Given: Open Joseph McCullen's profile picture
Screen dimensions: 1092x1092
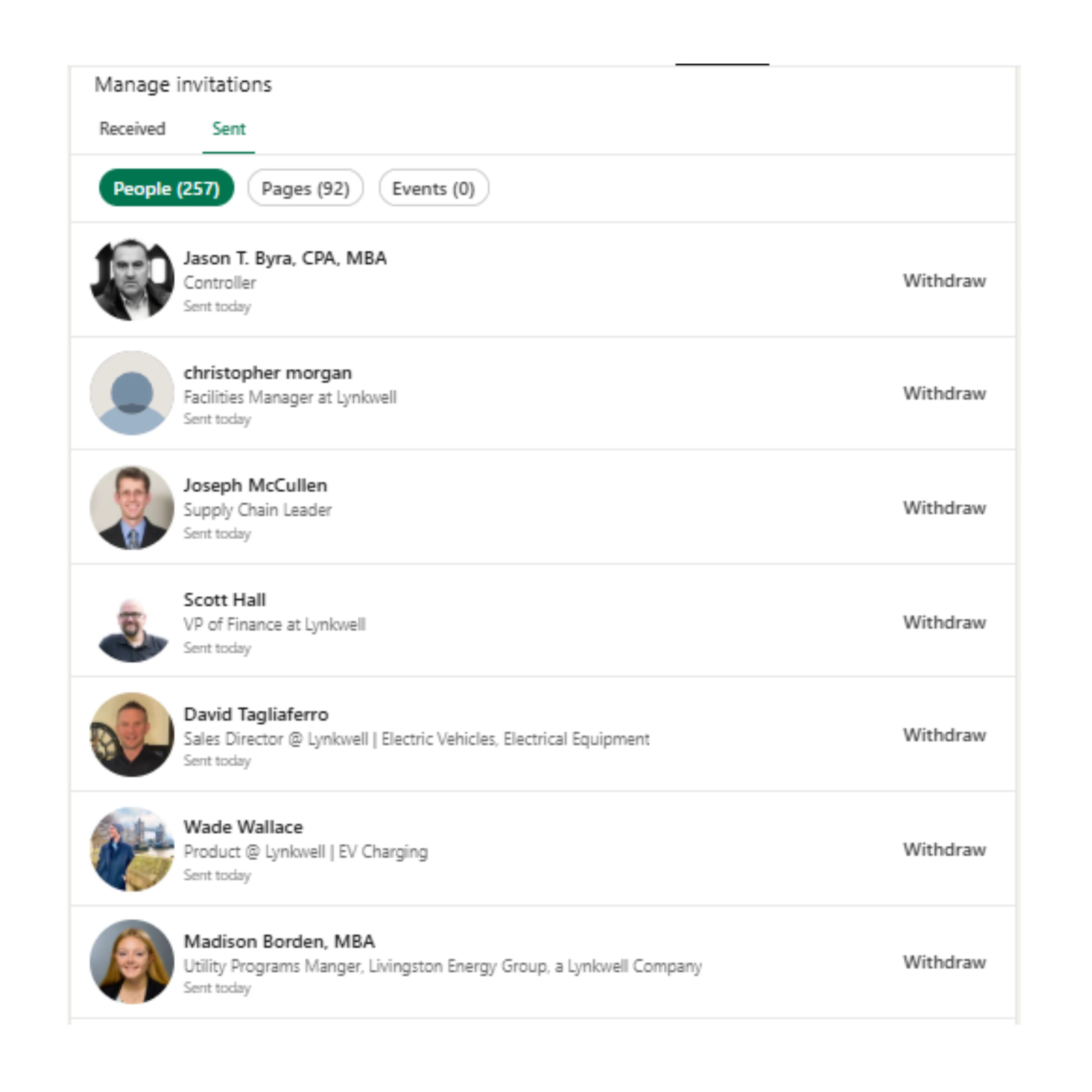Looking at the screenshot, I should click(x=132, y=508).
